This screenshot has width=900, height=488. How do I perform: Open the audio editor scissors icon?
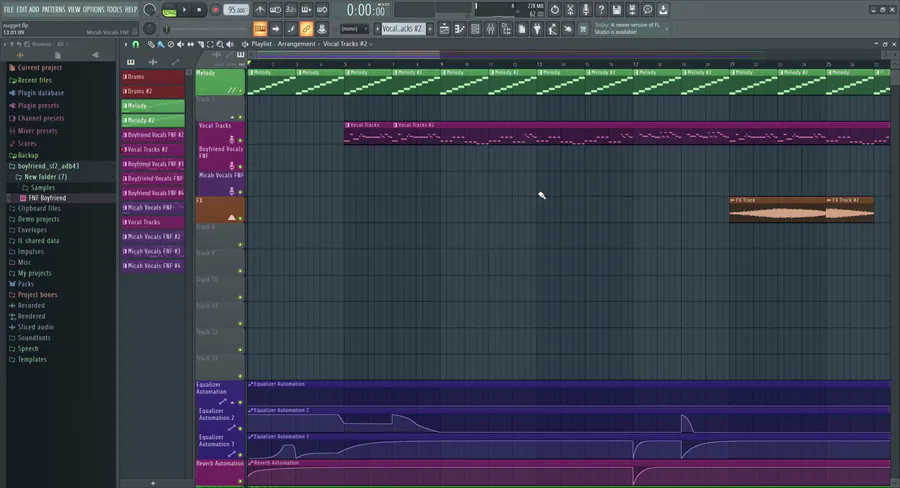click(570, 10)
